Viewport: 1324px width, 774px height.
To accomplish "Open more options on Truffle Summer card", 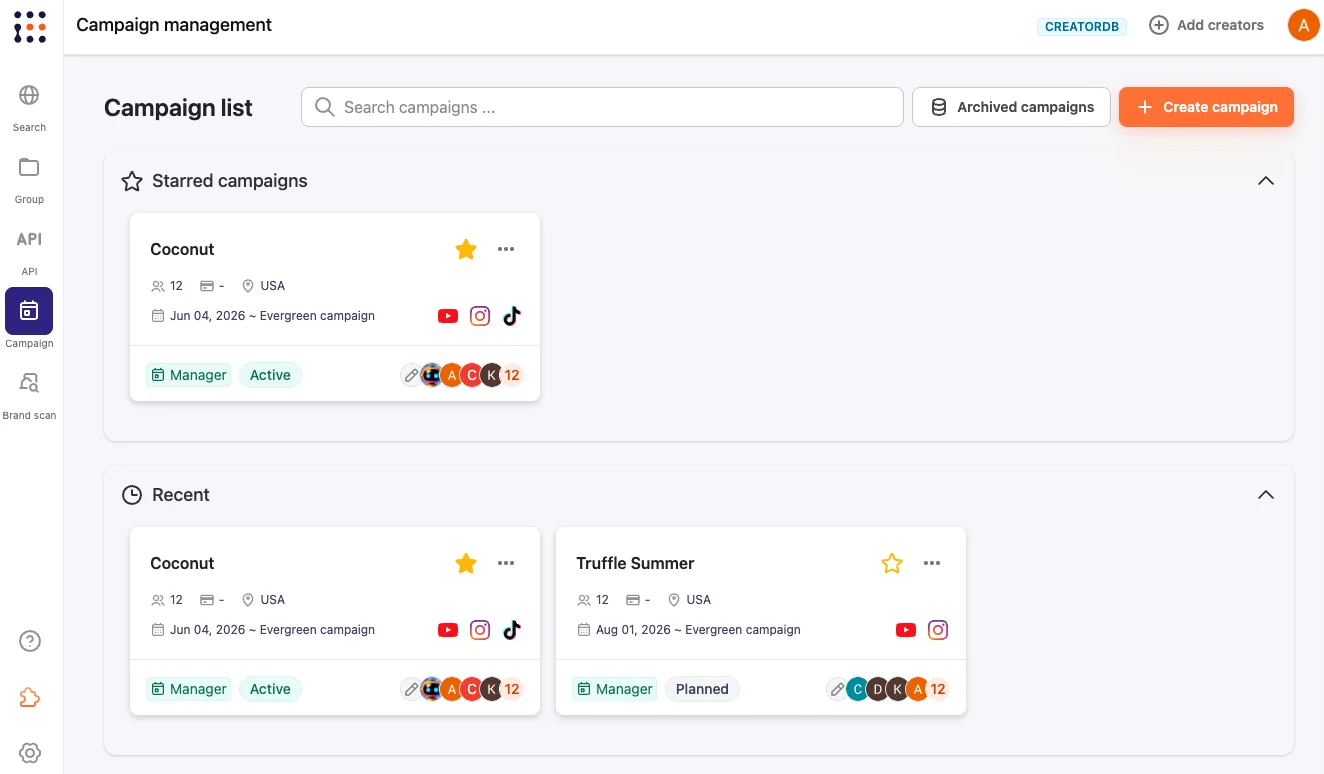I will click(932, 563).
